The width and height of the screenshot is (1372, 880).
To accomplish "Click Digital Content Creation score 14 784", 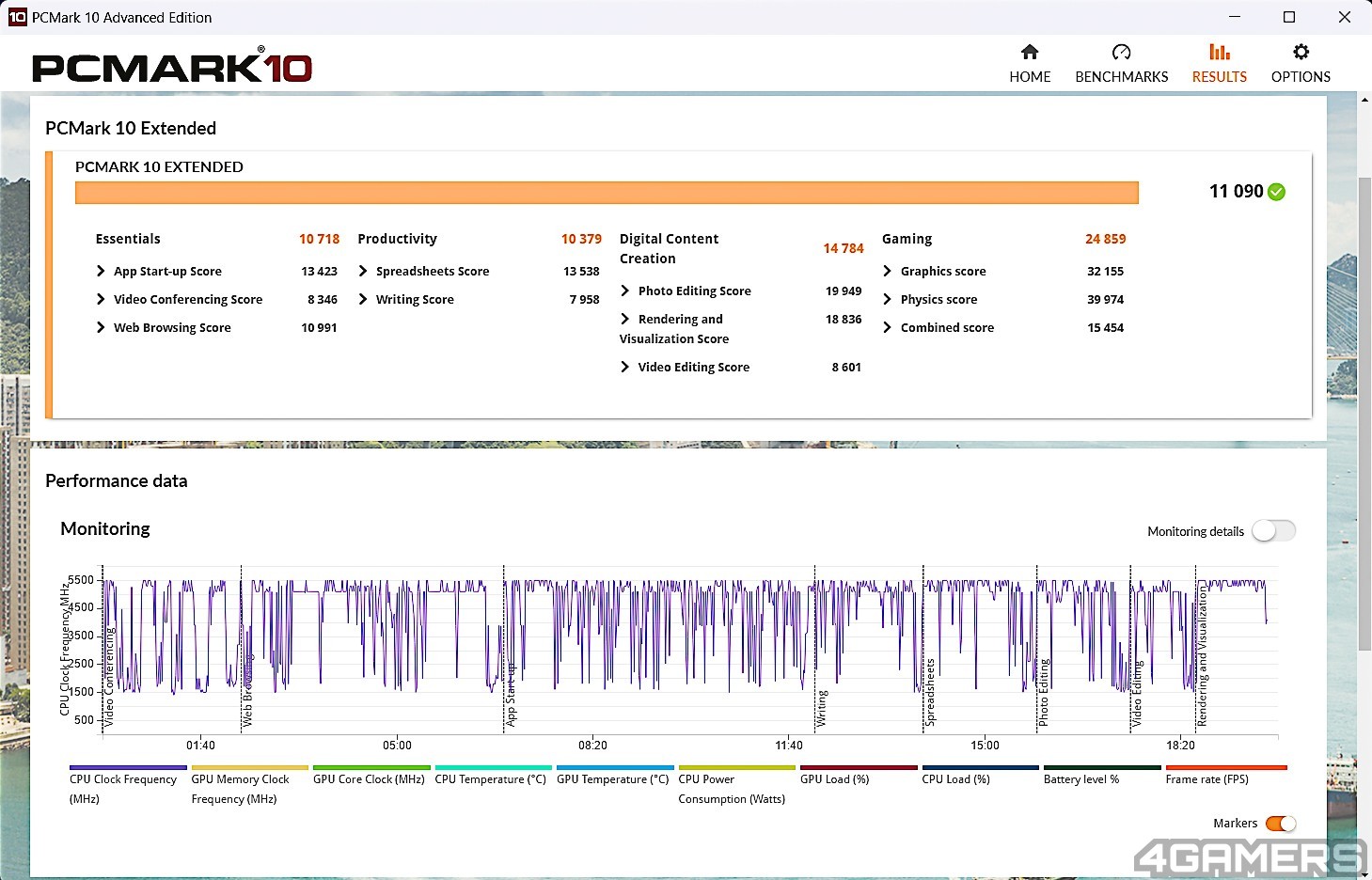I will [x=844, y=248].
